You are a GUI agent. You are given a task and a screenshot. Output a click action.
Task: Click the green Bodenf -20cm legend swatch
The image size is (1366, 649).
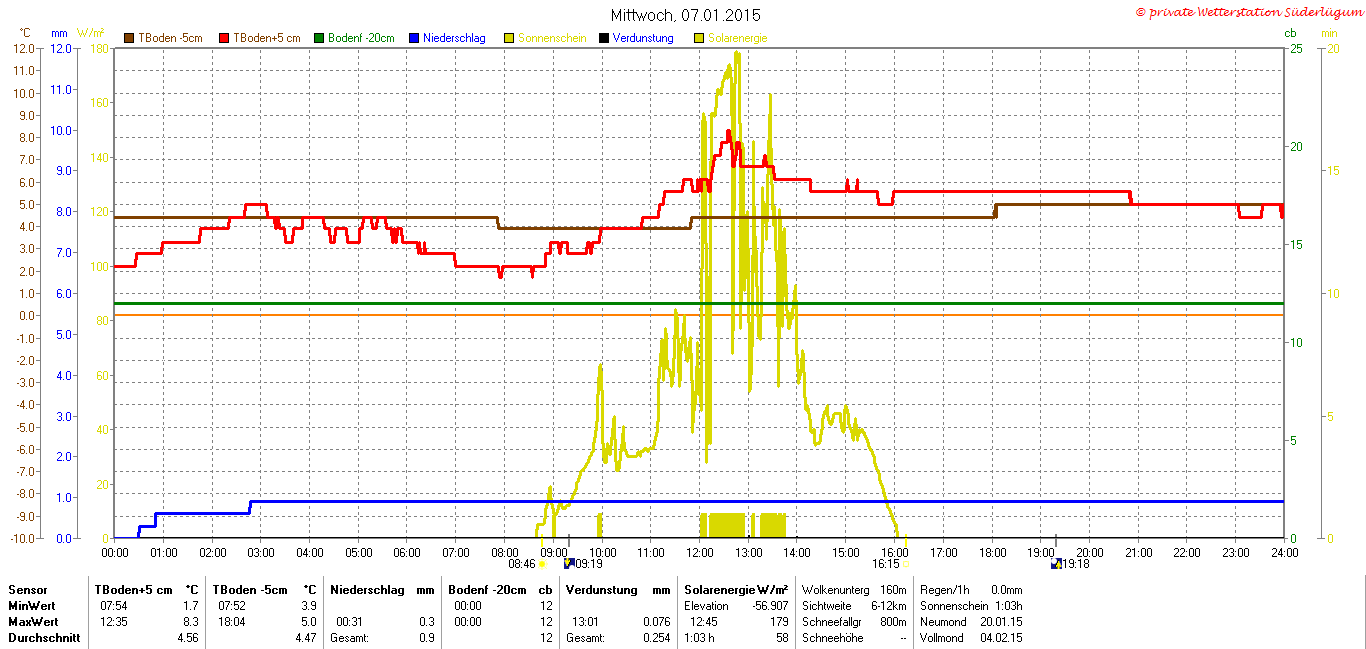click(319, 38)
